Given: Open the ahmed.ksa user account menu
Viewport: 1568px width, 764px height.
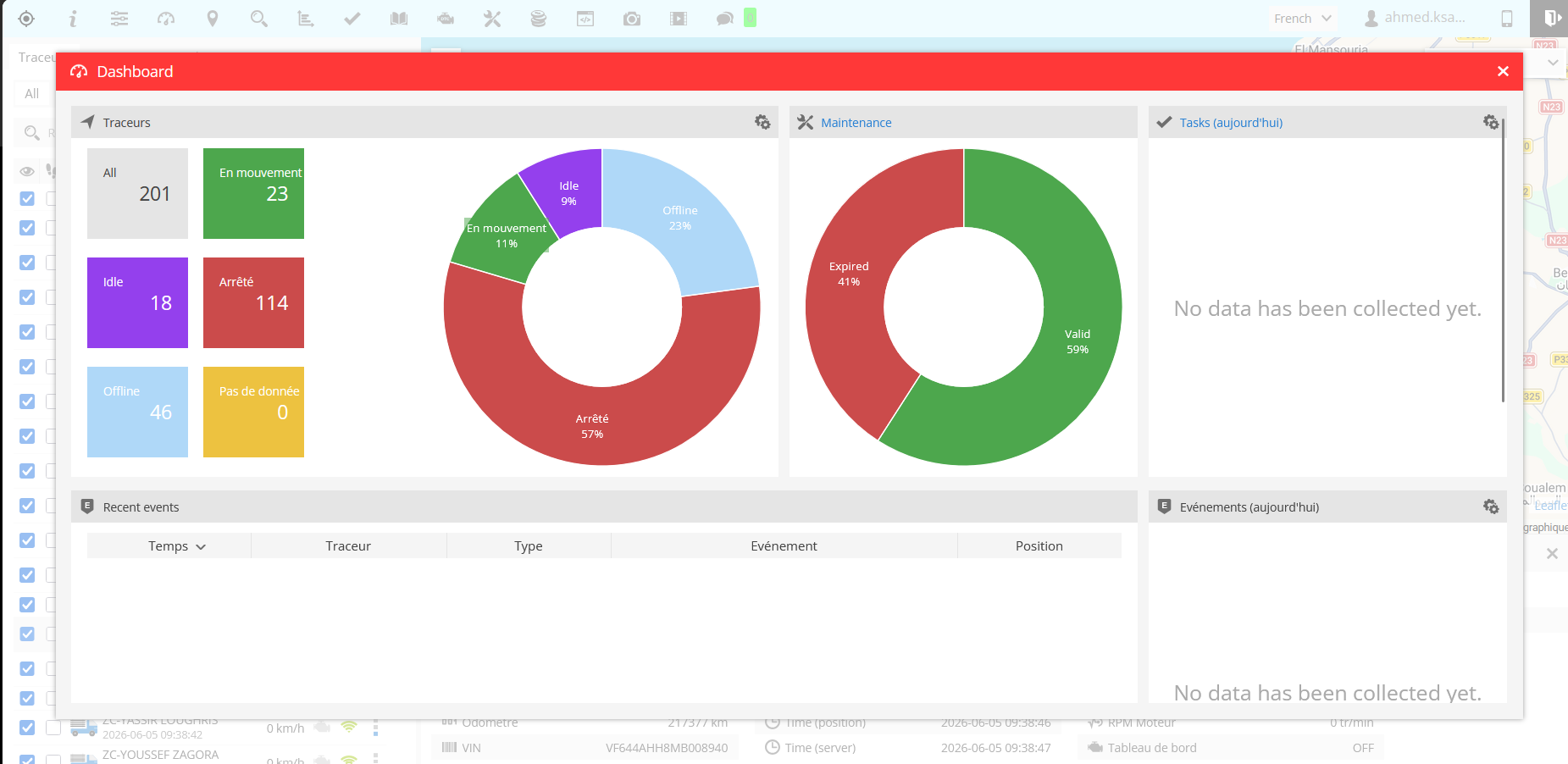Looking at the screenshot, I should point(1415,18).
